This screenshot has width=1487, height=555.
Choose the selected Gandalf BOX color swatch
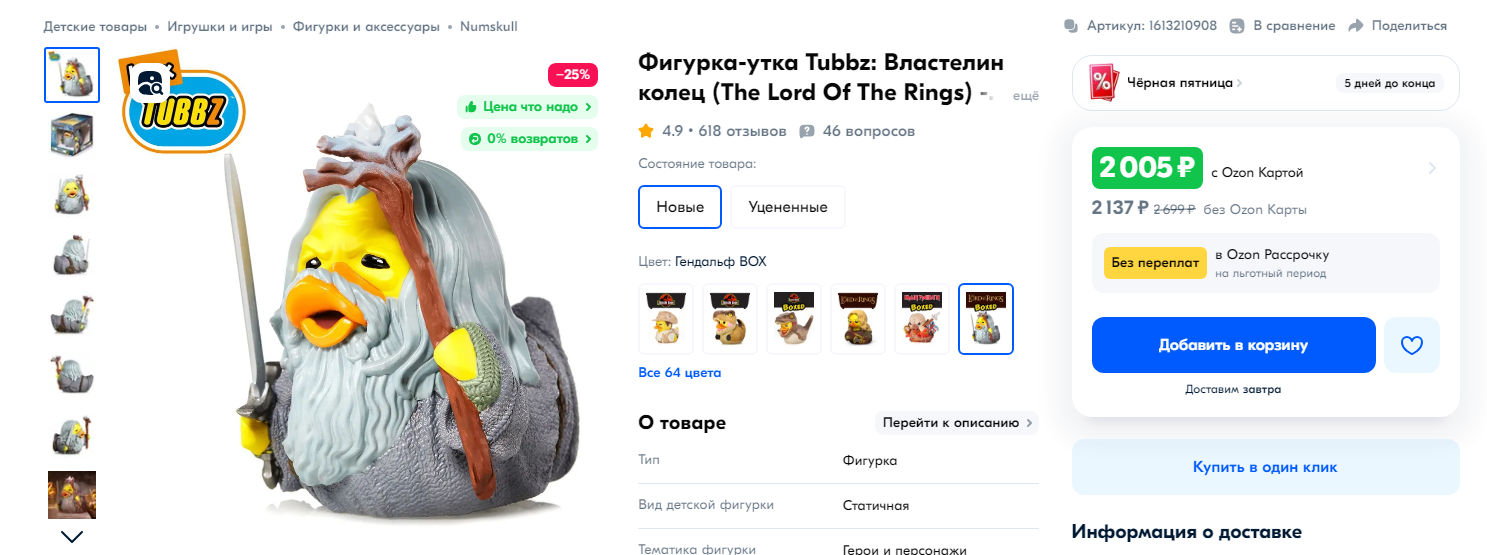(x=986, y=319)
